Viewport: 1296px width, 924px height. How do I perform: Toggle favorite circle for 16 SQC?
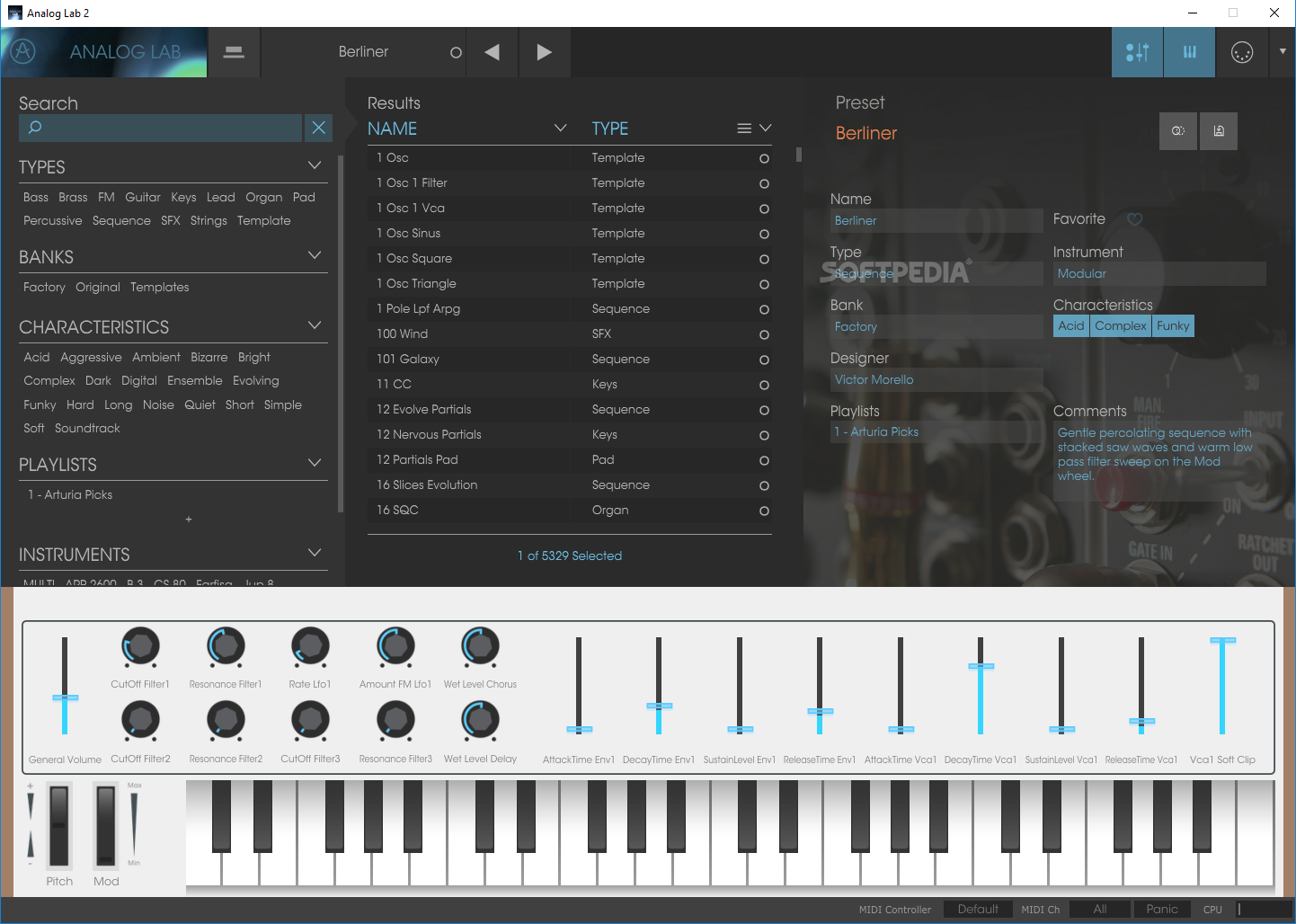764,511
